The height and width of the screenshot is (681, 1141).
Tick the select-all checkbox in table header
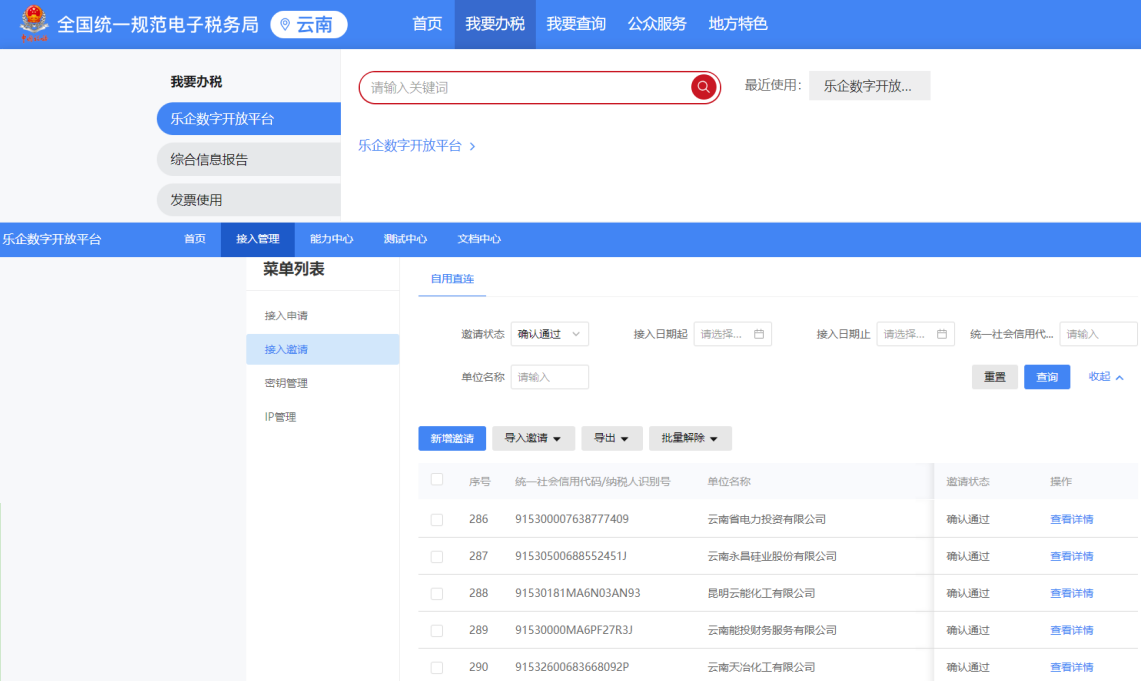click(x=437, y=480)
